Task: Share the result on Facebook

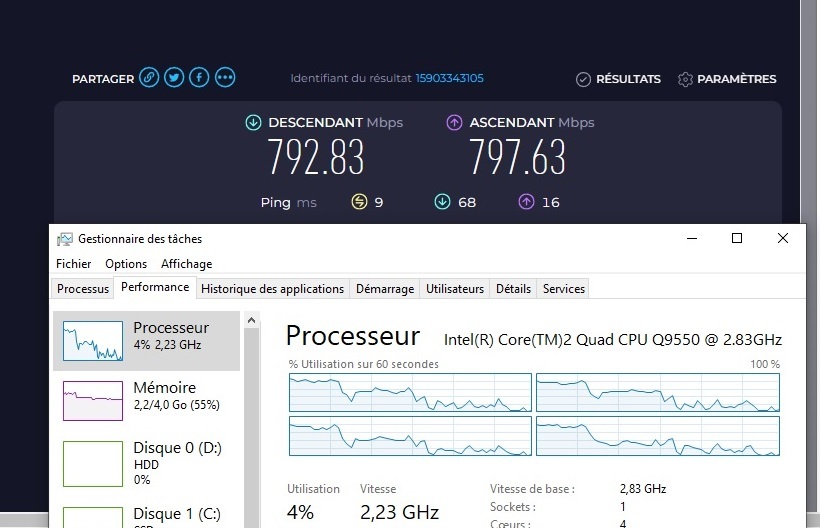Action: coord(199,78)
